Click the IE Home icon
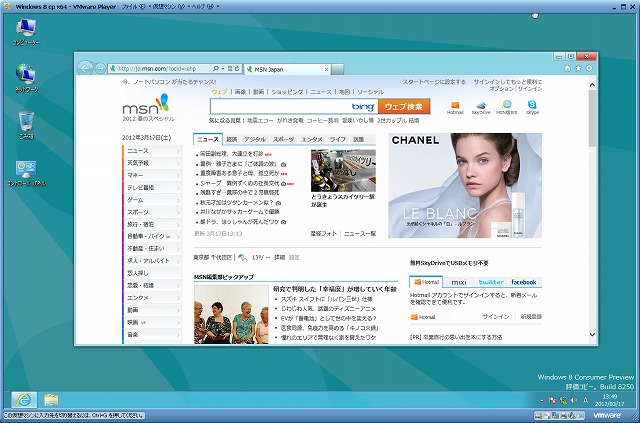Screen dimensions: 640x423 click(567, 69)
